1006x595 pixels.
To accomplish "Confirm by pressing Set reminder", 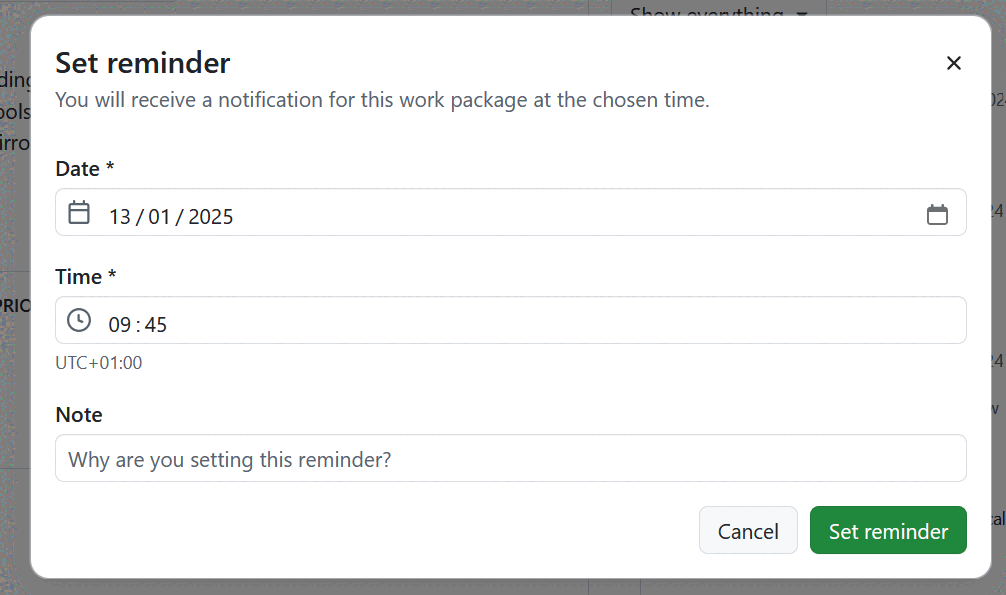I will [x=888, y=530].
